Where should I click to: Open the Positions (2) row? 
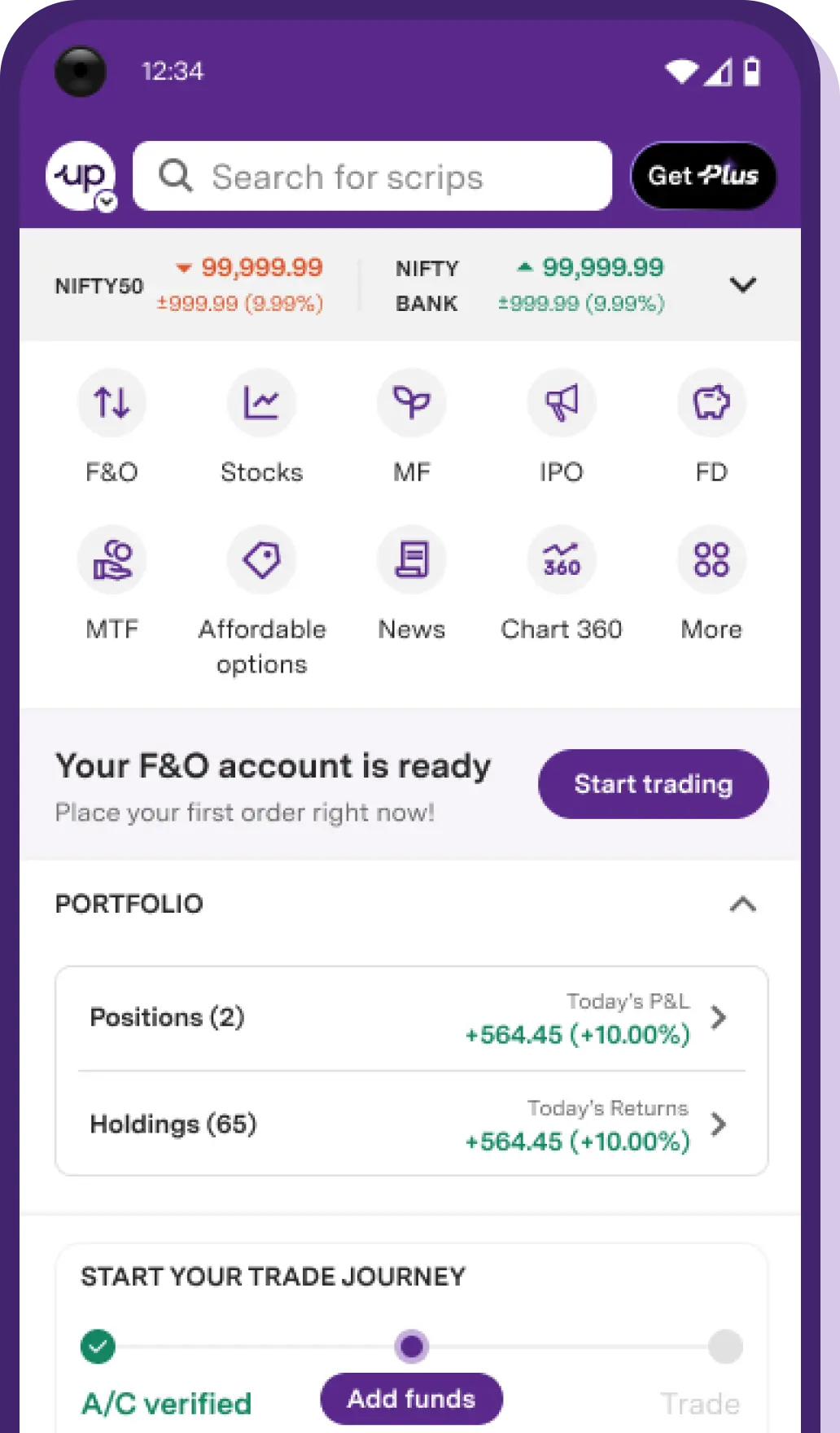point(411,1018)
